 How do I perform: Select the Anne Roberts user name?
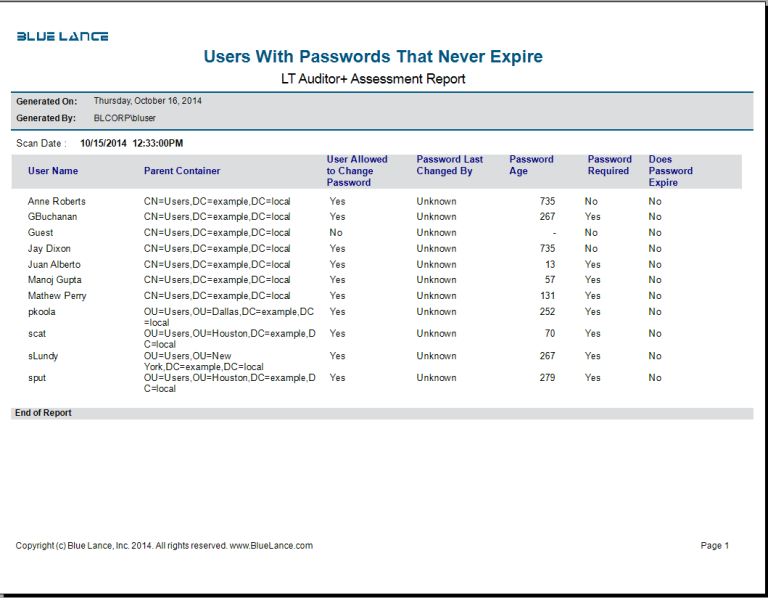click(57, 201)
